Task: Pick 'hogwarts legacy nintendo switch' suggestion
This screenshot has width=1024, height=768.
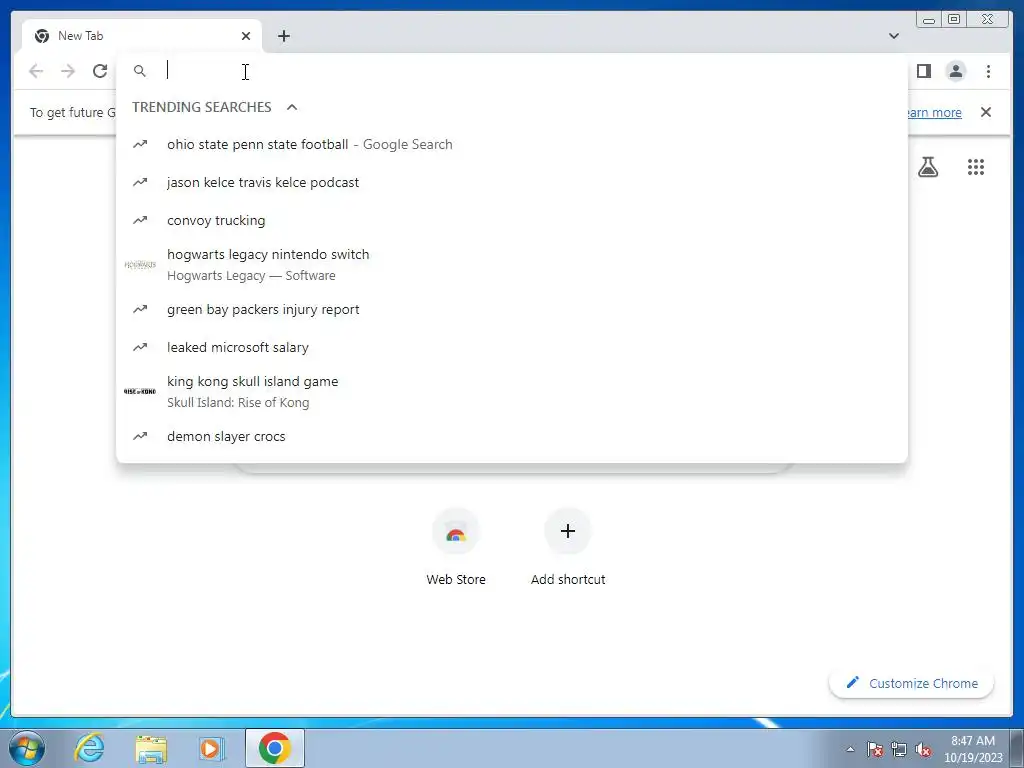Action: (x=511, y=264)
